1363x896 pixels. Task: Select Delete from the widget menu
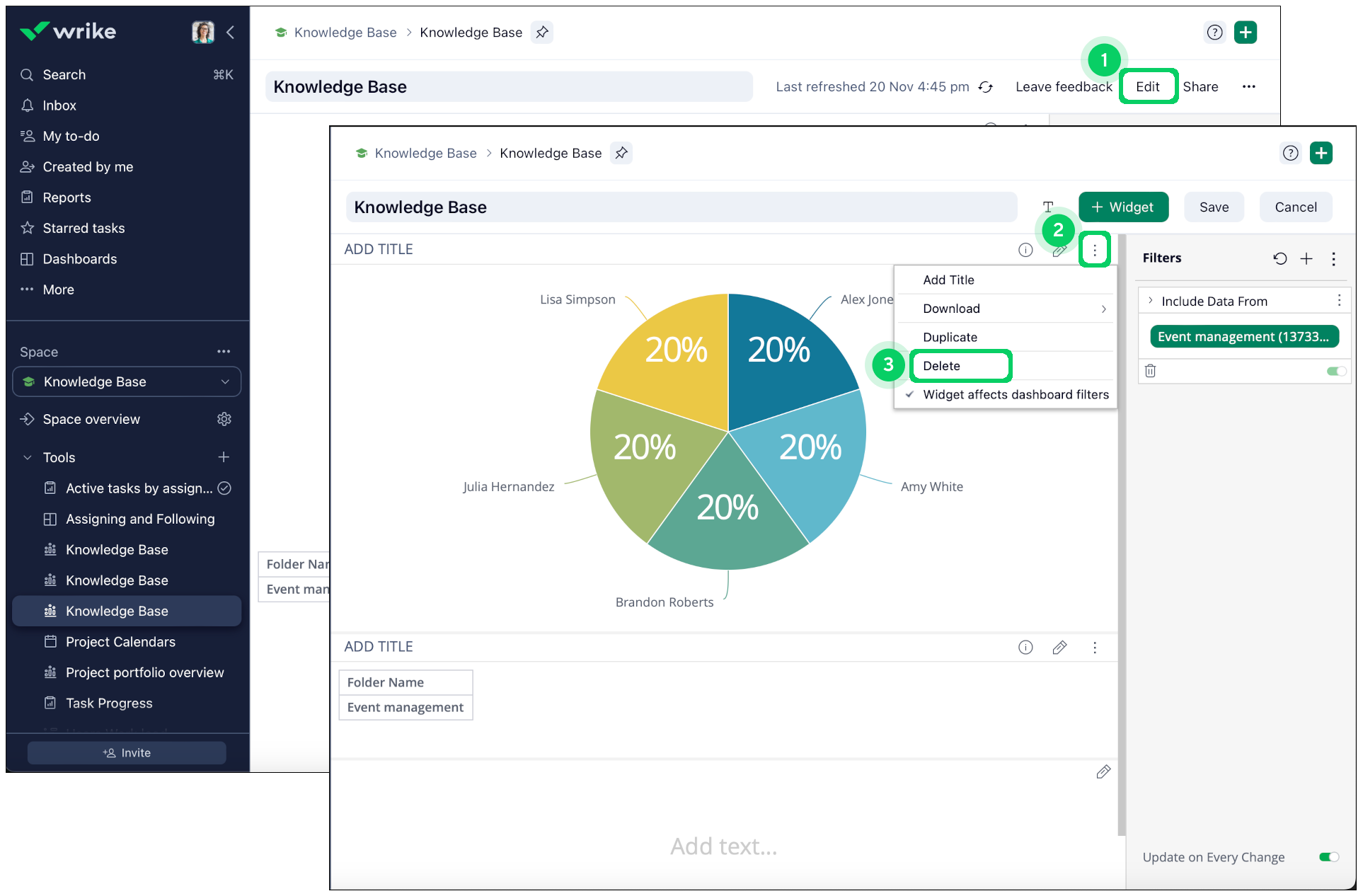941,366
